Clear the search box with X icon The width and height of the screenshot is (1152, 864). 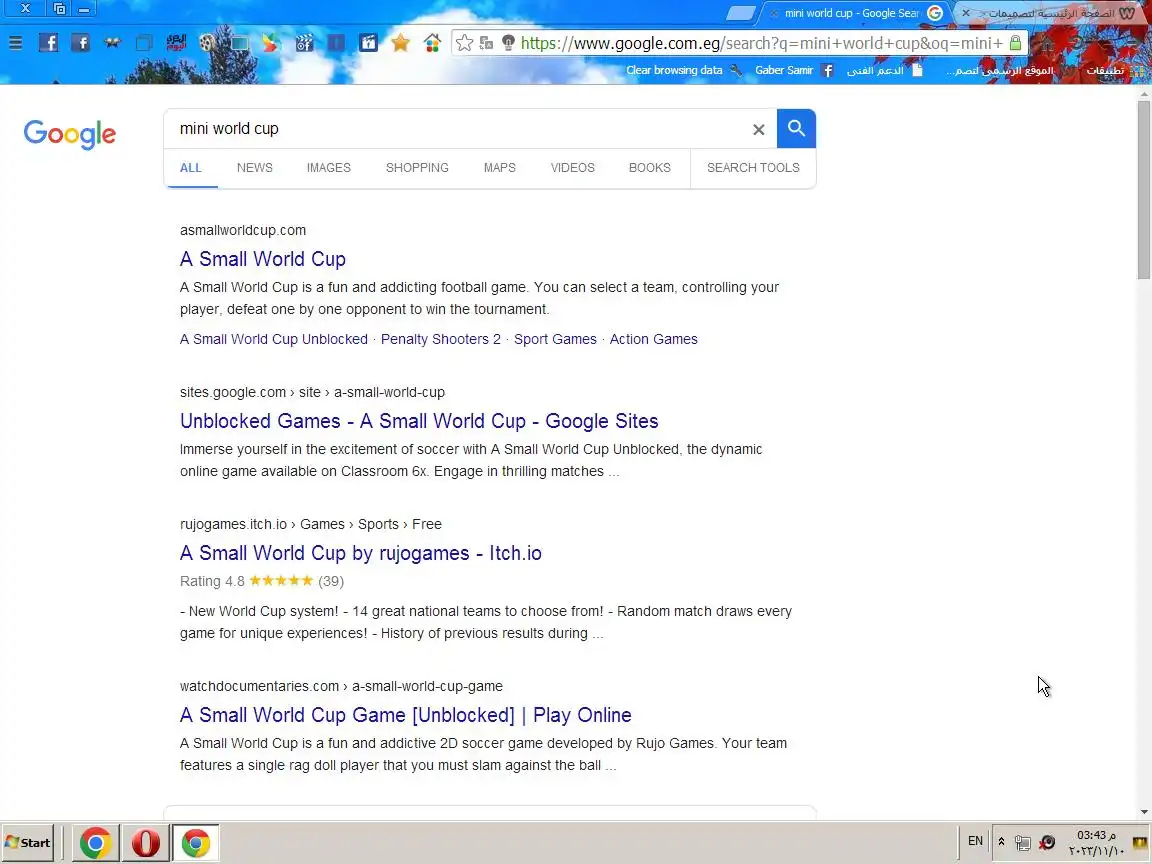pyautogui.click(x=759, y=129)
